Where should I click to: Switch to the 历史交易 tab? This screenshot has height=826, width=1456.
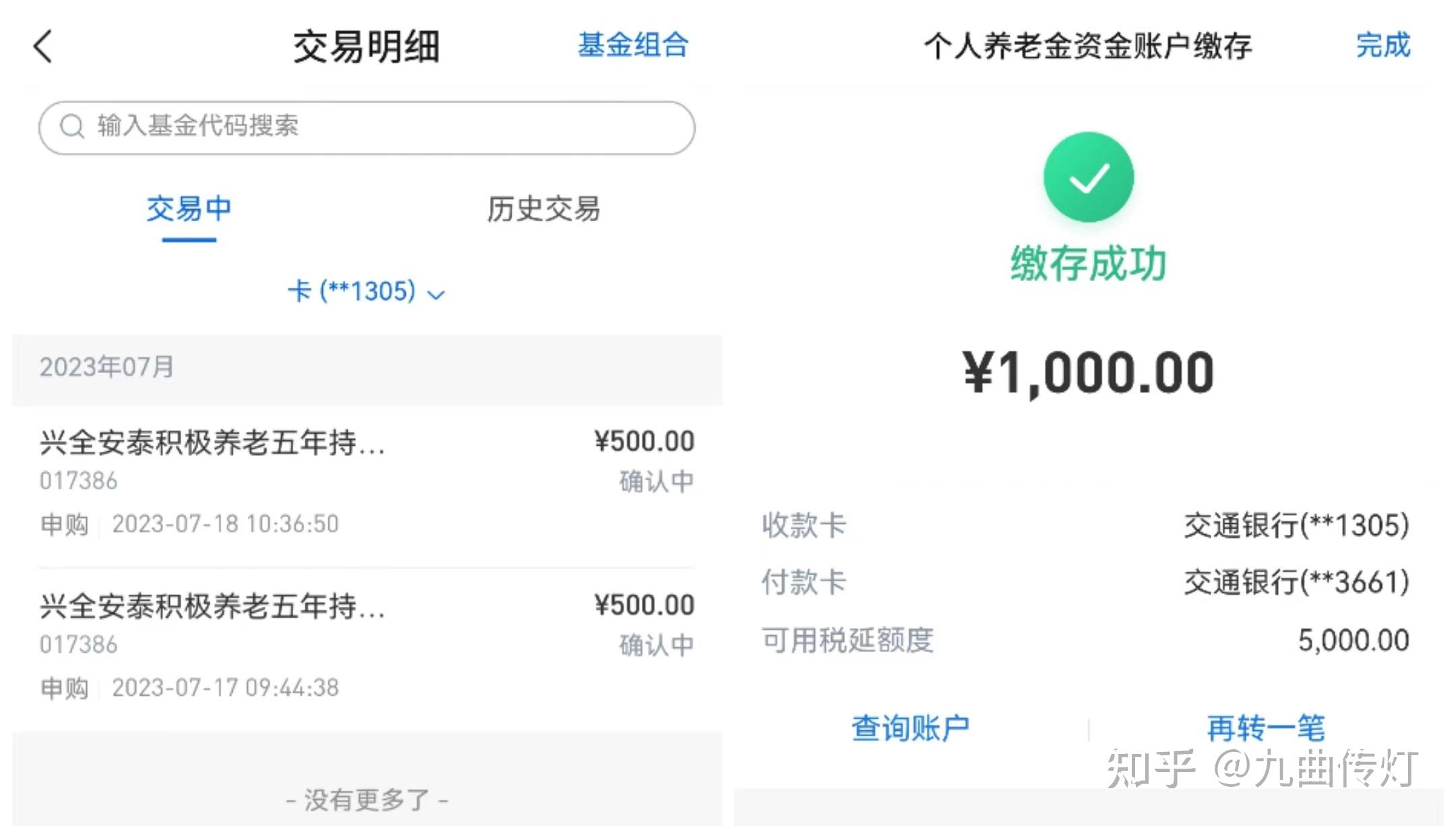543,209
